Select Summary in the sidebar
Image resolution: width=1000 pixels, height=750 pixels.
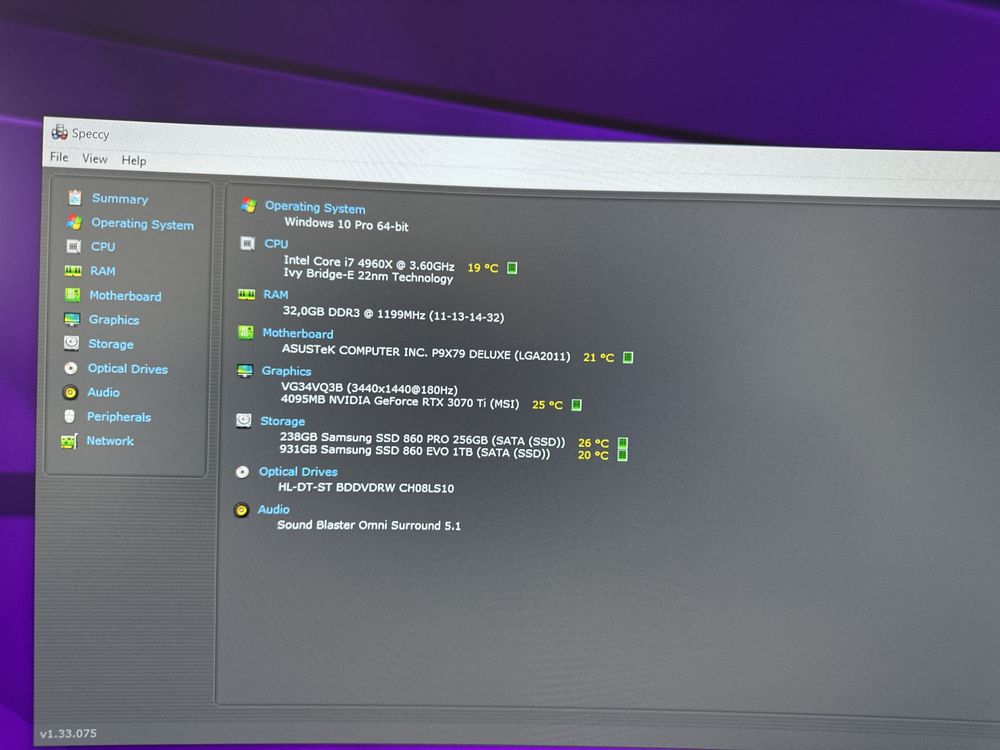[x=120, y=199]
